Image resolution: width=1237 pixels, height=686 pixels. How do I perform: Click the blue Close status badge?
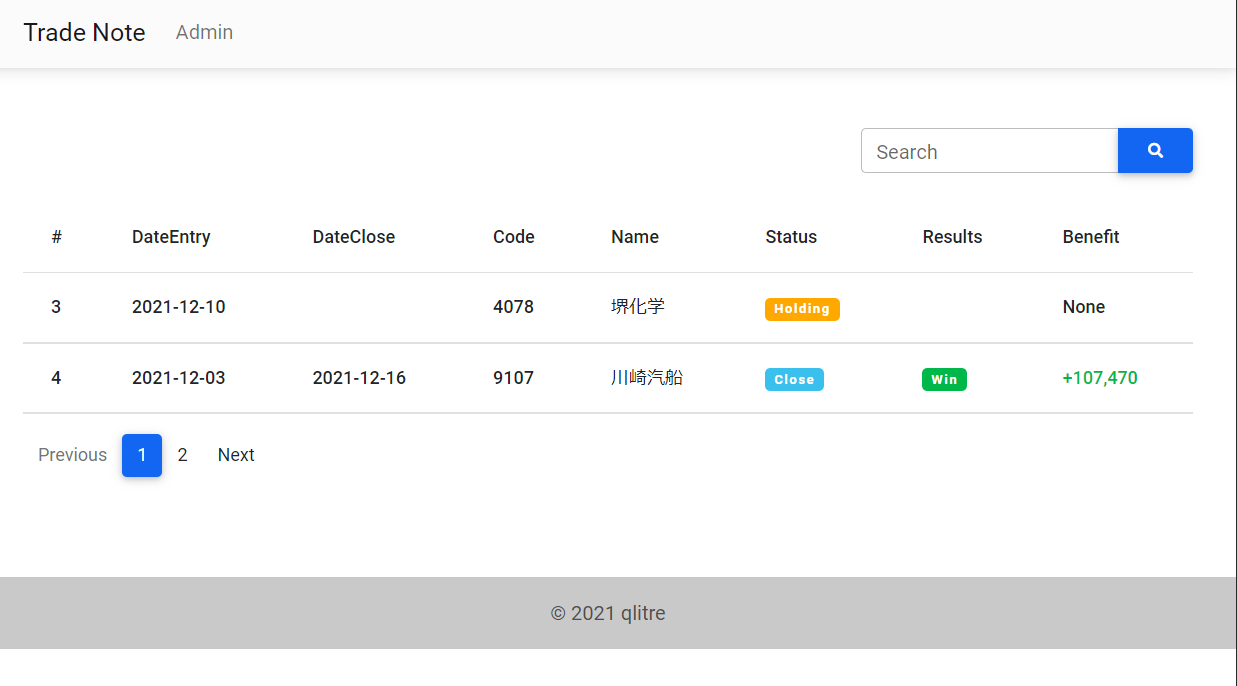pyautogui.click(x=794, y=380)
